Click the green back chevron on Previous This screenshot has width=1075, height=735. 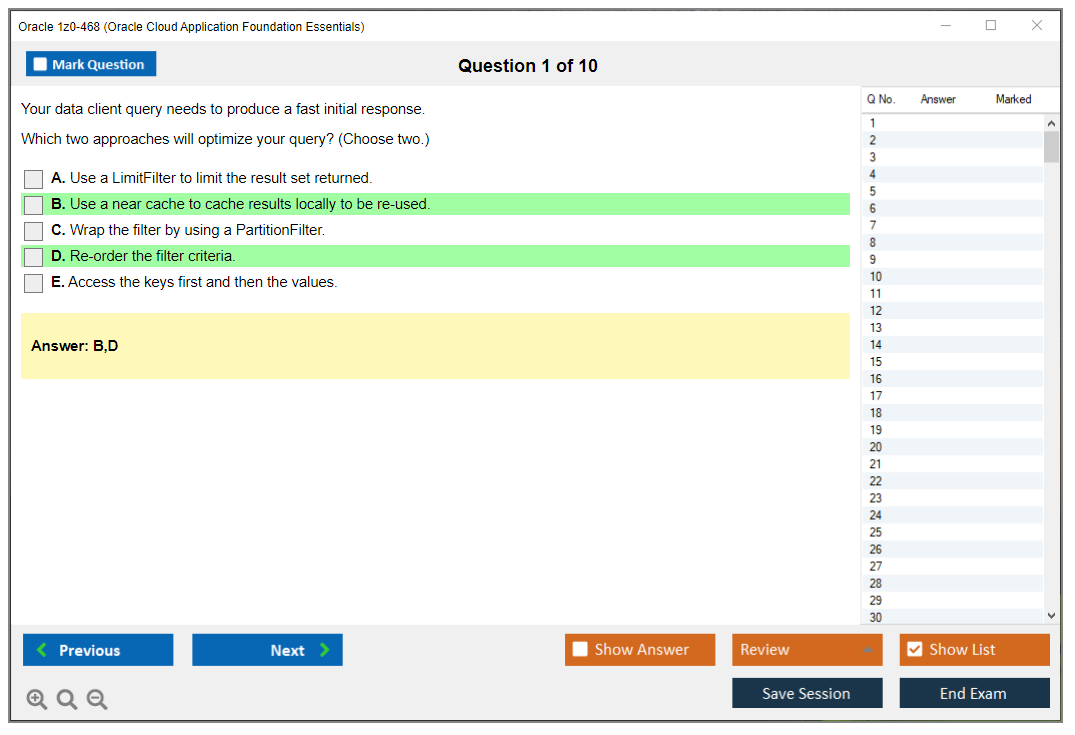[42, 650]
